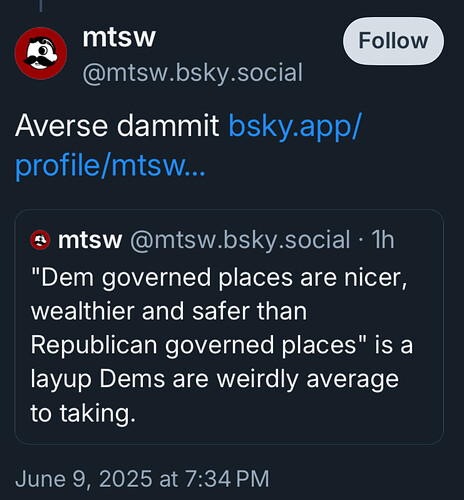The image size is (464, 500).
Task: Tap the '7:34 PM' post time
Action: pos(227,479)
